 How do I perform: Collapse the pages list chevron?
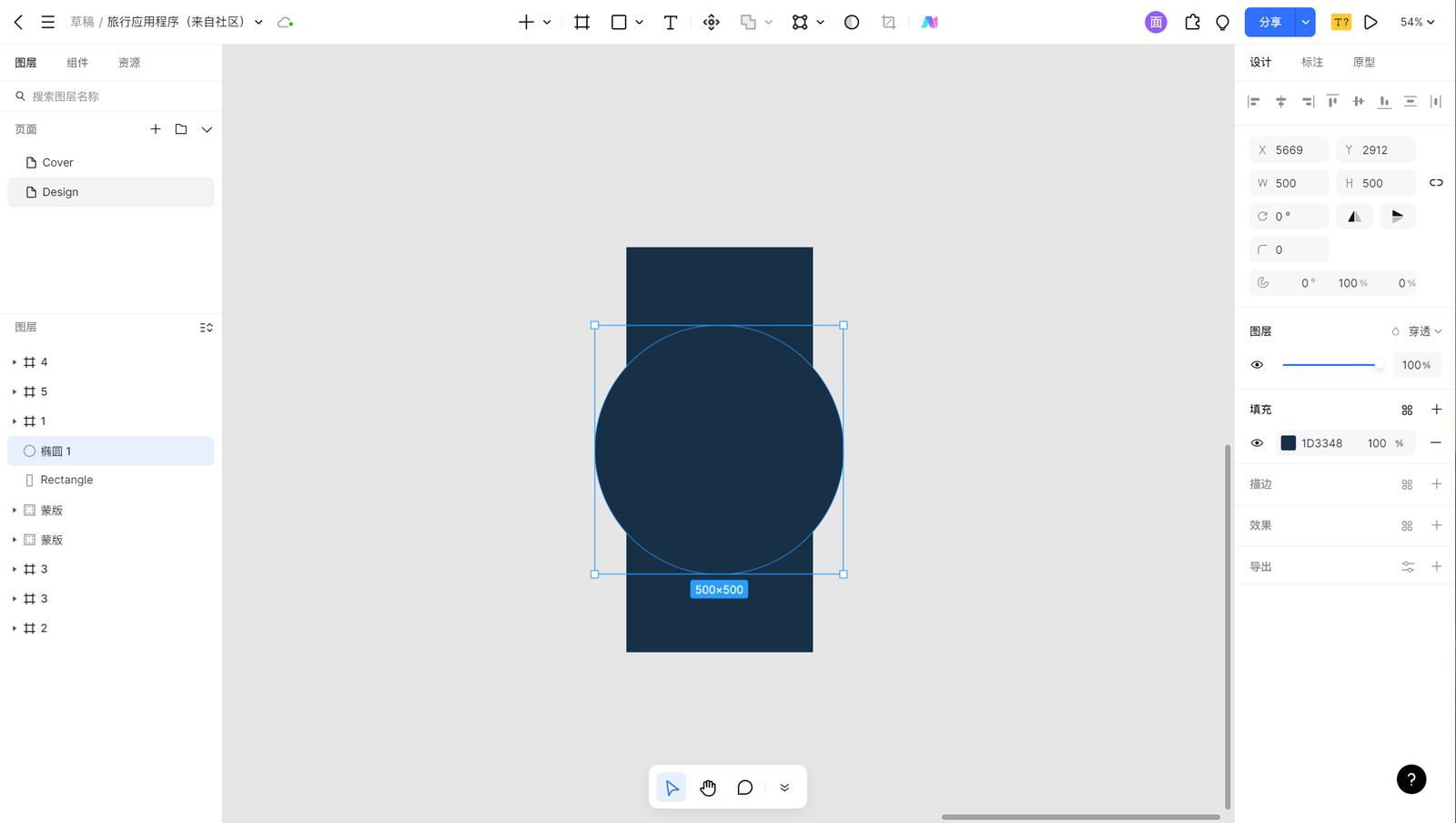[x=207, y=129]
